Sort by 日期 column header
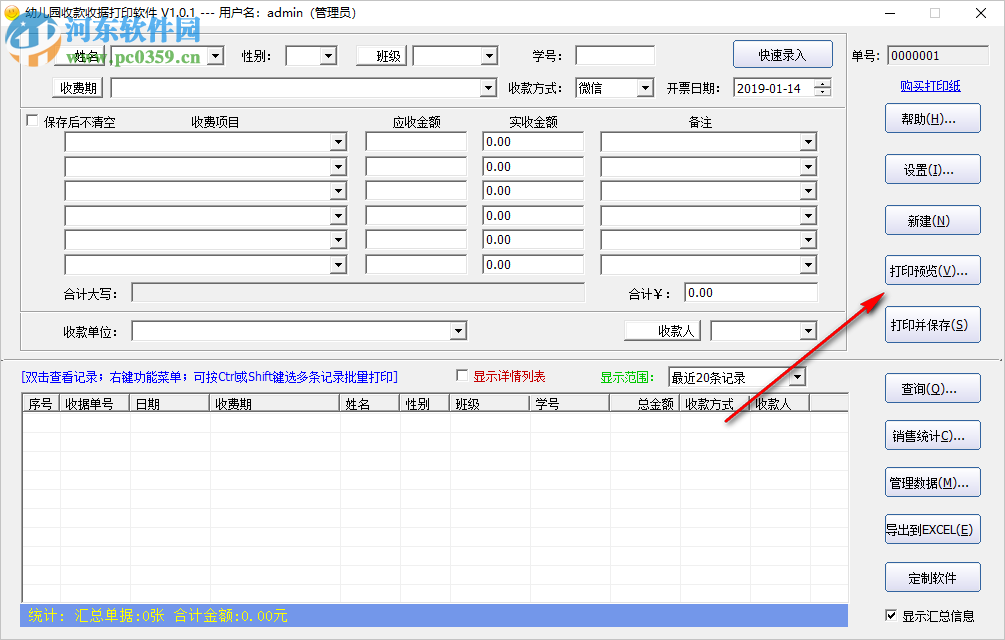1005x640 pixels. 170,404
